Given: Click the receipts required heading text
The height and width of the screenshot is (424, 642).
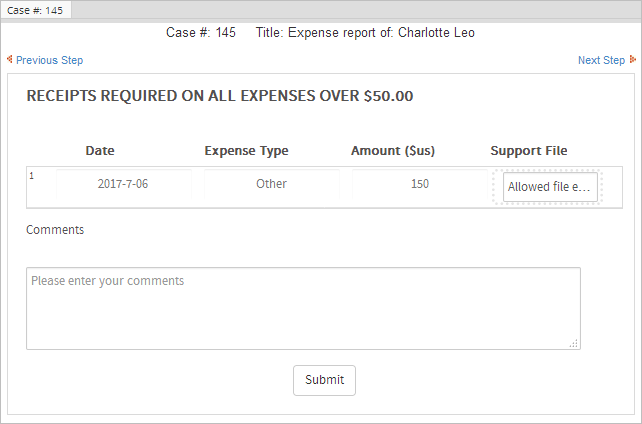Looking at the screenshot, I should [220, 97].
